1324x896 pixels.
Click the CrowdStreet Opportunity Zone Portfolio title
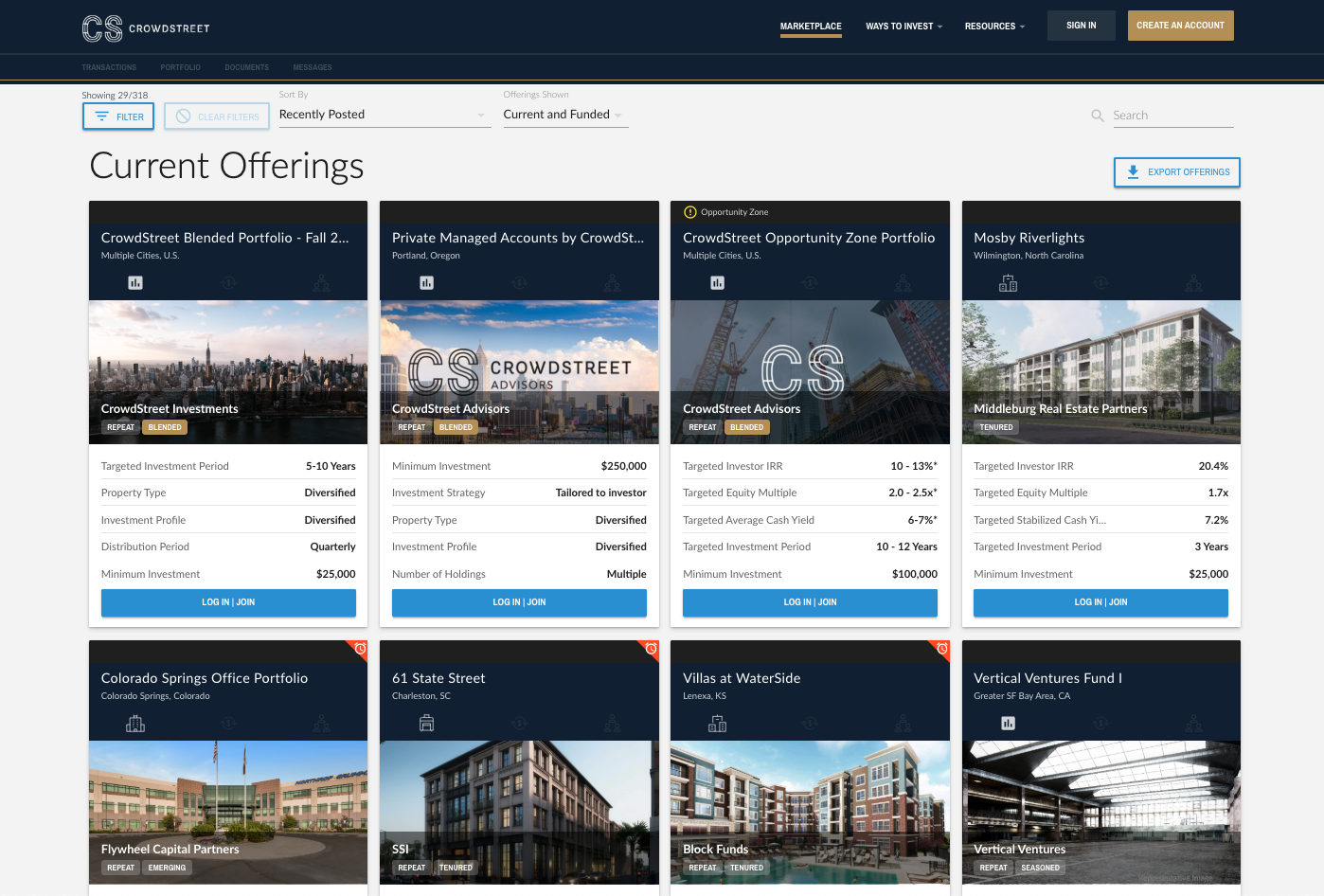coord(809,238)
